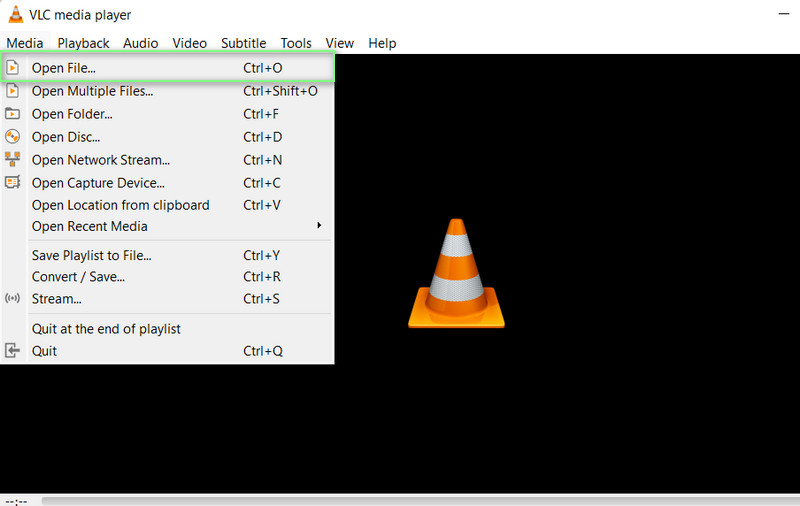Select Open Location from clipboard
The width and height of the screenshot is (800, 506).
tap(120, 205)
